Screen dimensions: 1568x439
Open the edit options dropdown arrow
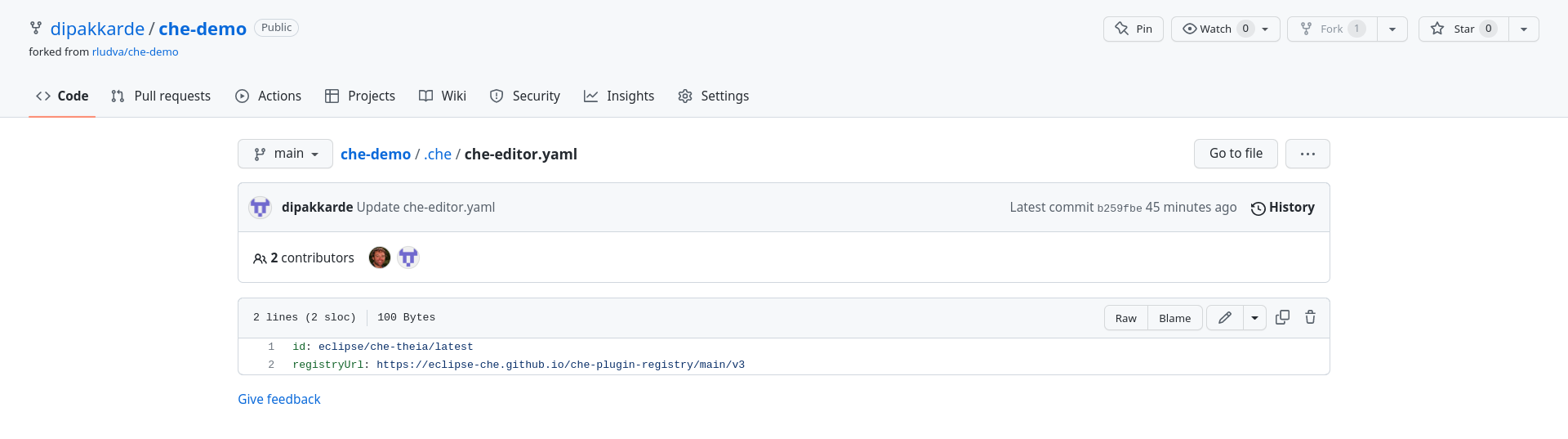point(1254,318)
